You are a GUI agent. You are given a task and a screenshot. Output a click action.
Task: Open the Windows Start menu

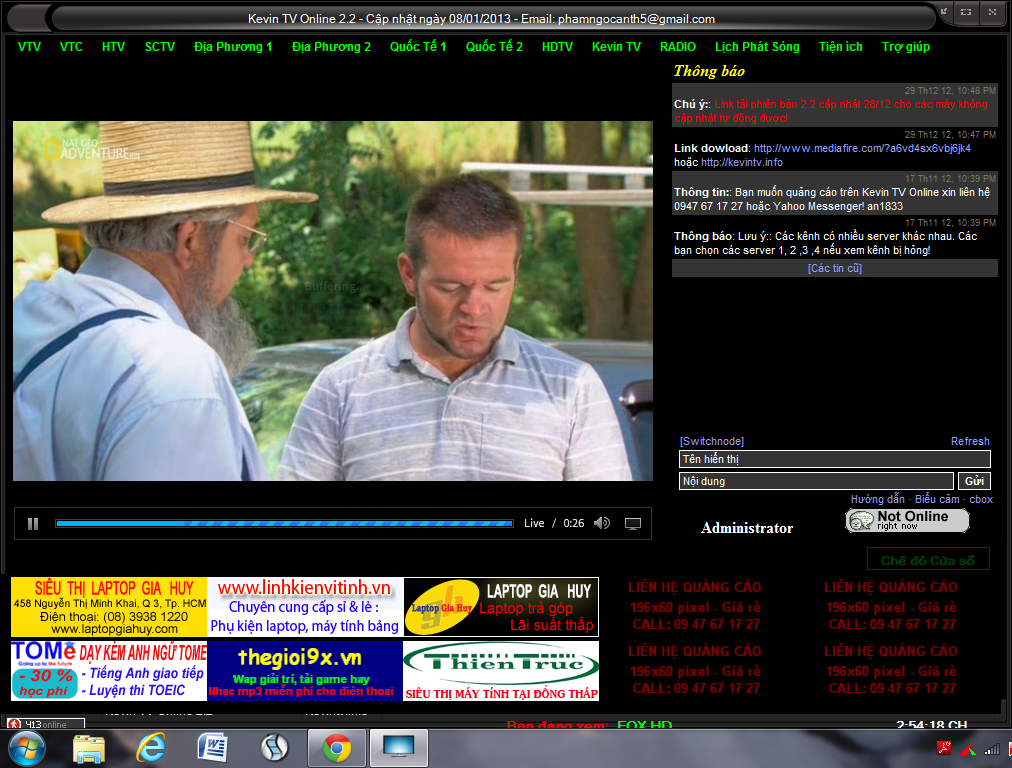[26, 749]
